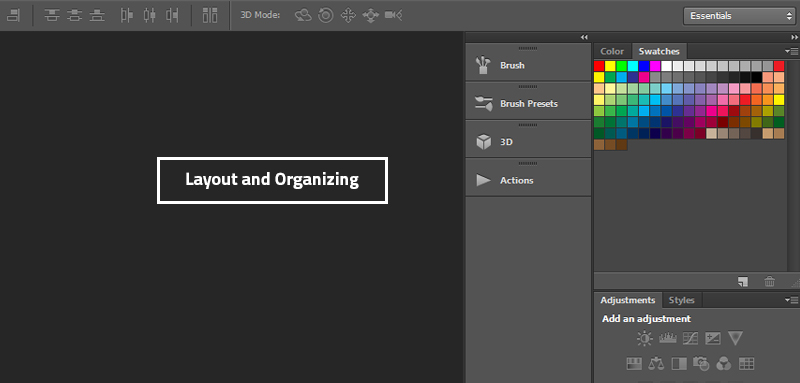Switch to the Color tab

(x=612, y=51)
